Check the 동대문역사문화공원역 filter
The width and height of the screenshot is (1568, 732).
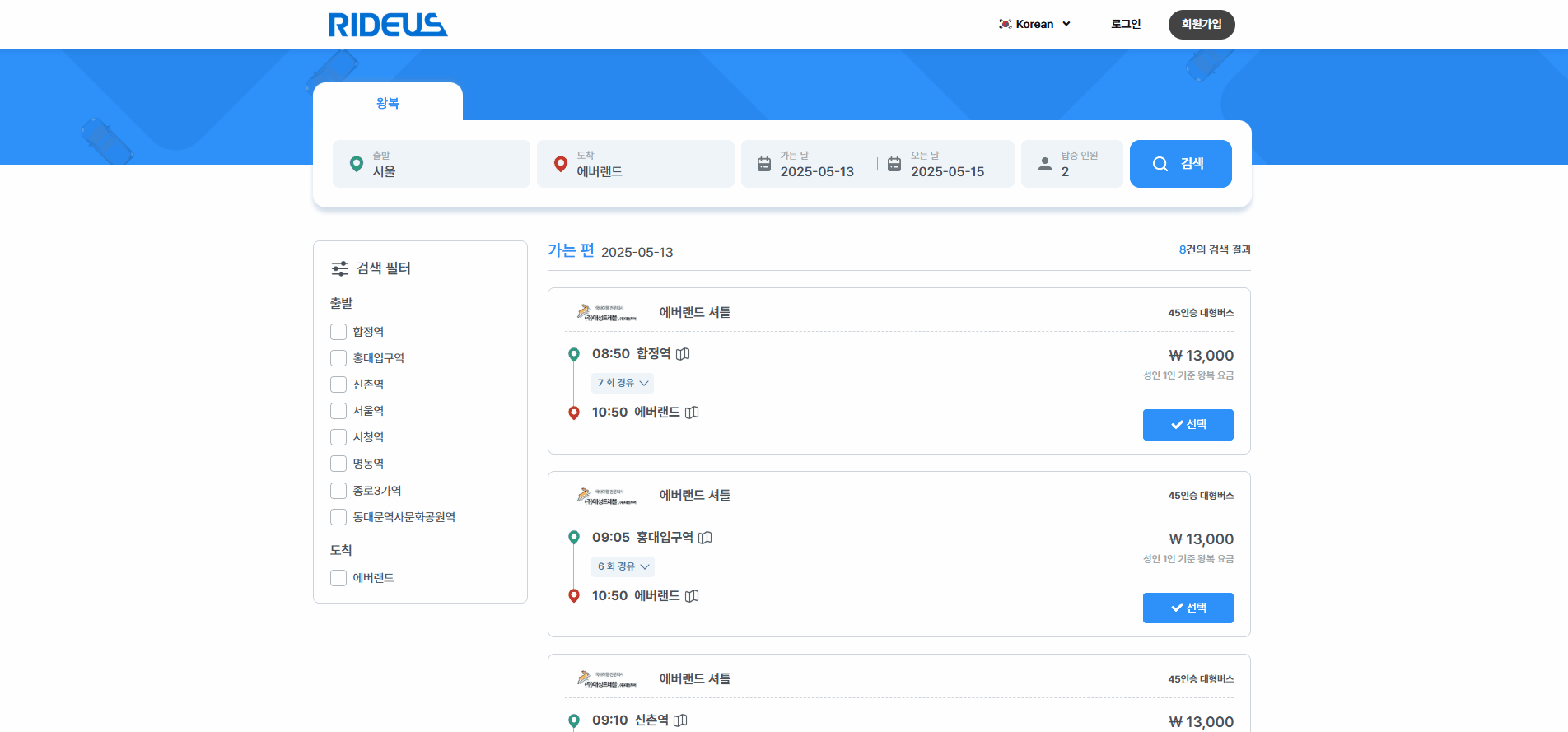pyautogui.click(x=338, y=517)
